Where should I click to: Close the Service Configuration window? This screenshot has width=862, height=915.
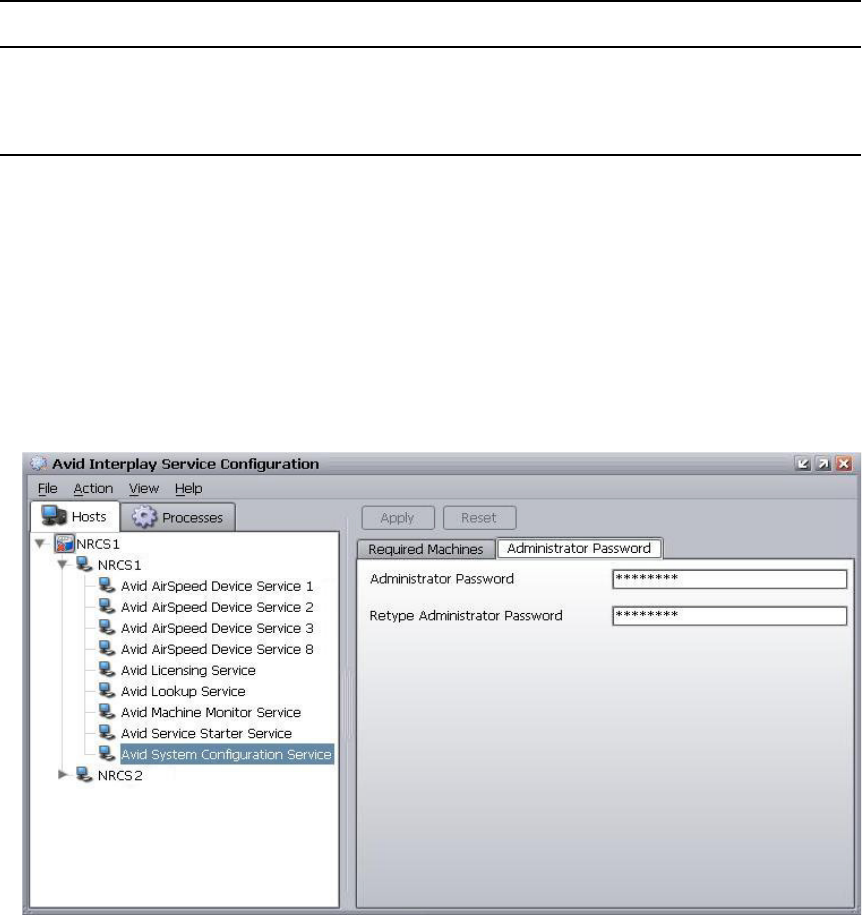click(x=844, y=463)
